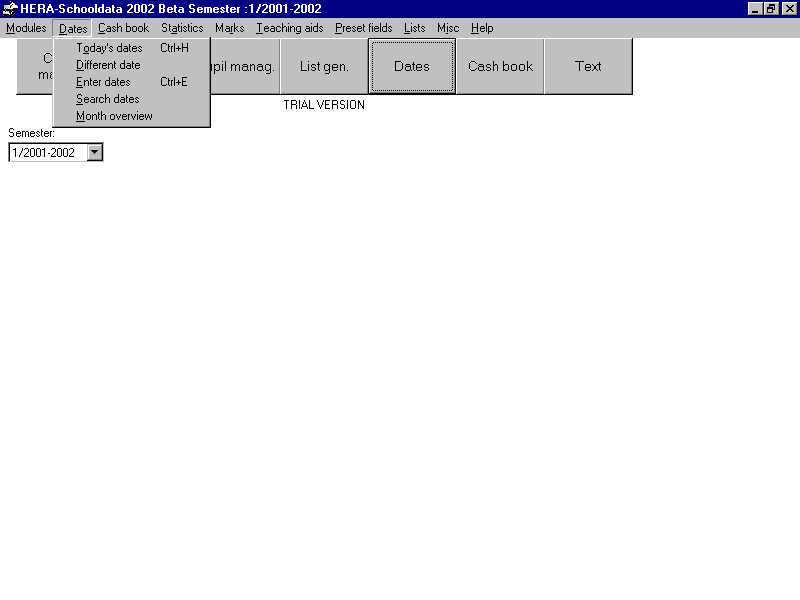Click the Text module button
800x600 pixels.
point(588,66)
